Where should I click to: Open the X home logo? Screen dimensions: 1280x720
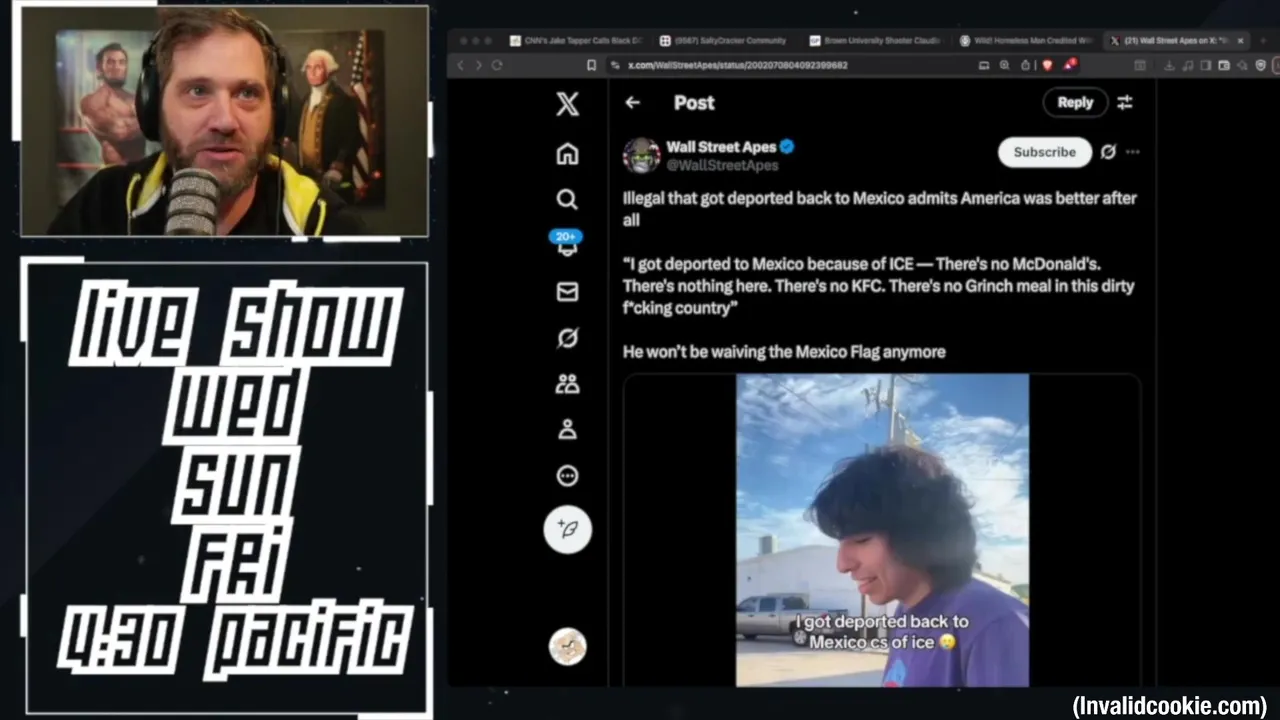[x=567, y=103]
